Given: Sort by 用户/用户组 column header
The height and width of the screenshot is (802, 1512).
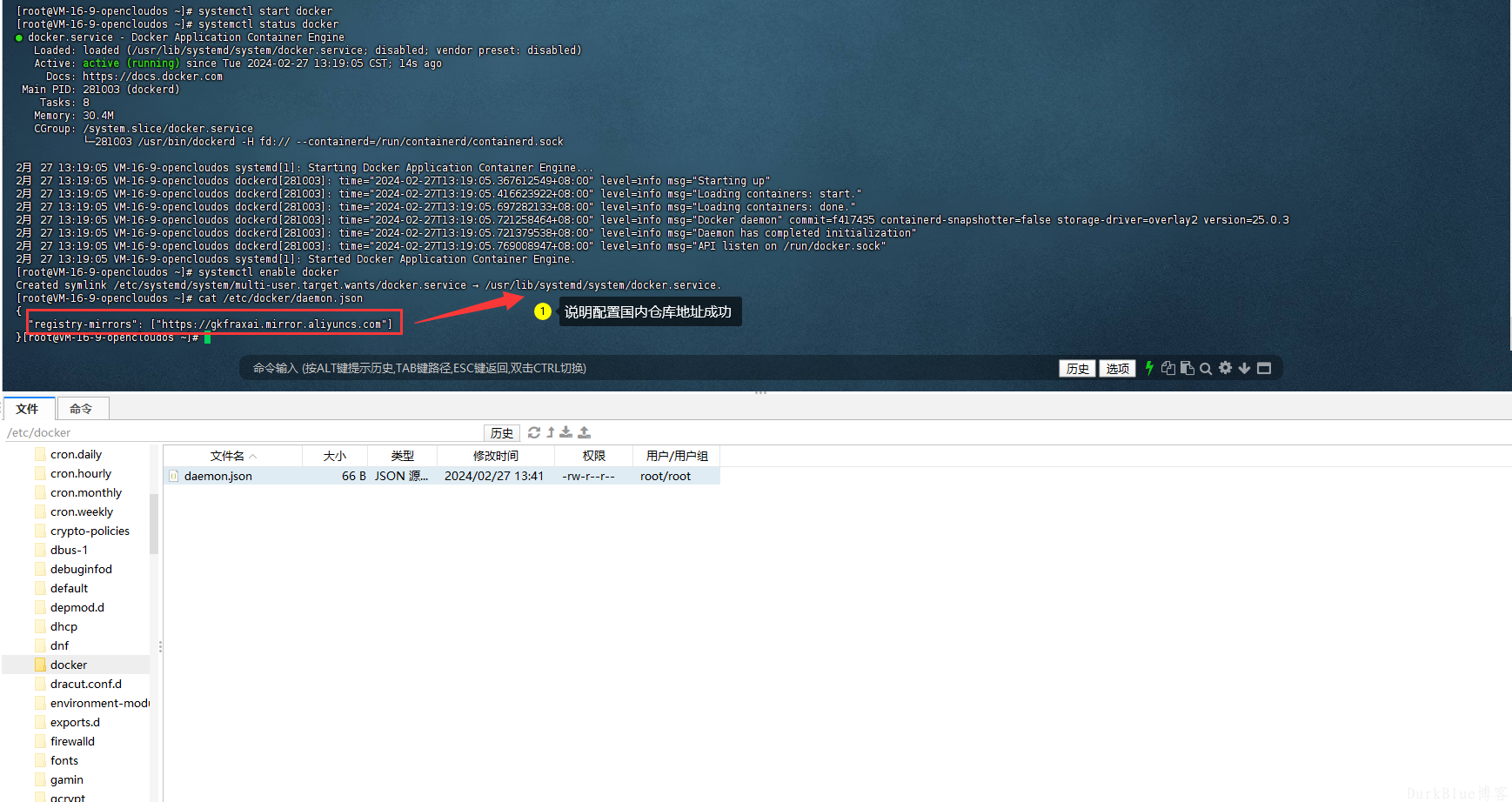Looking at the screenshot, I should tap(677, 456).
